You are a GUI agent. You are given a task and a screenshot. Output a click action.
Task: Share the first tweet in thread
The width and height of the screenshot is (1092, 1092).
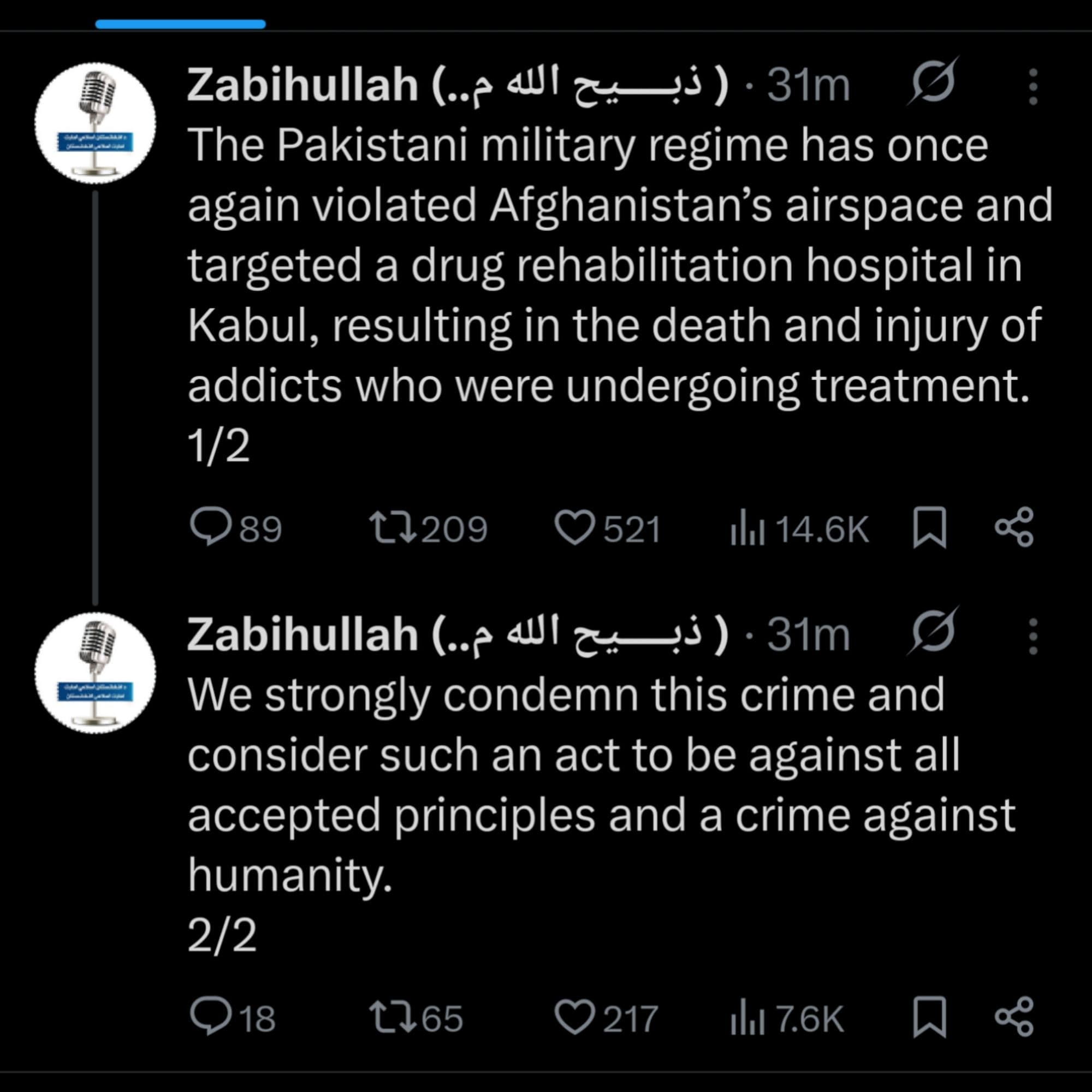tap(1014, 527)
